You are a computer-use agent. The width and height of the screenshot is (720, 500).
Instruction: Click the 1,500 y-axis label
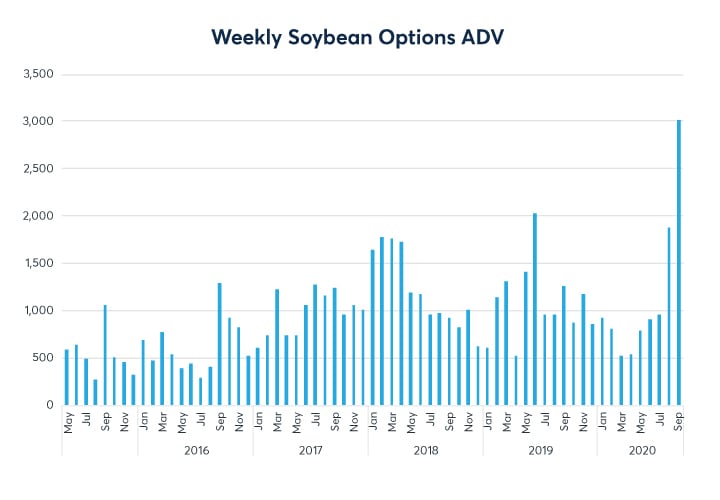coord(37,263)
